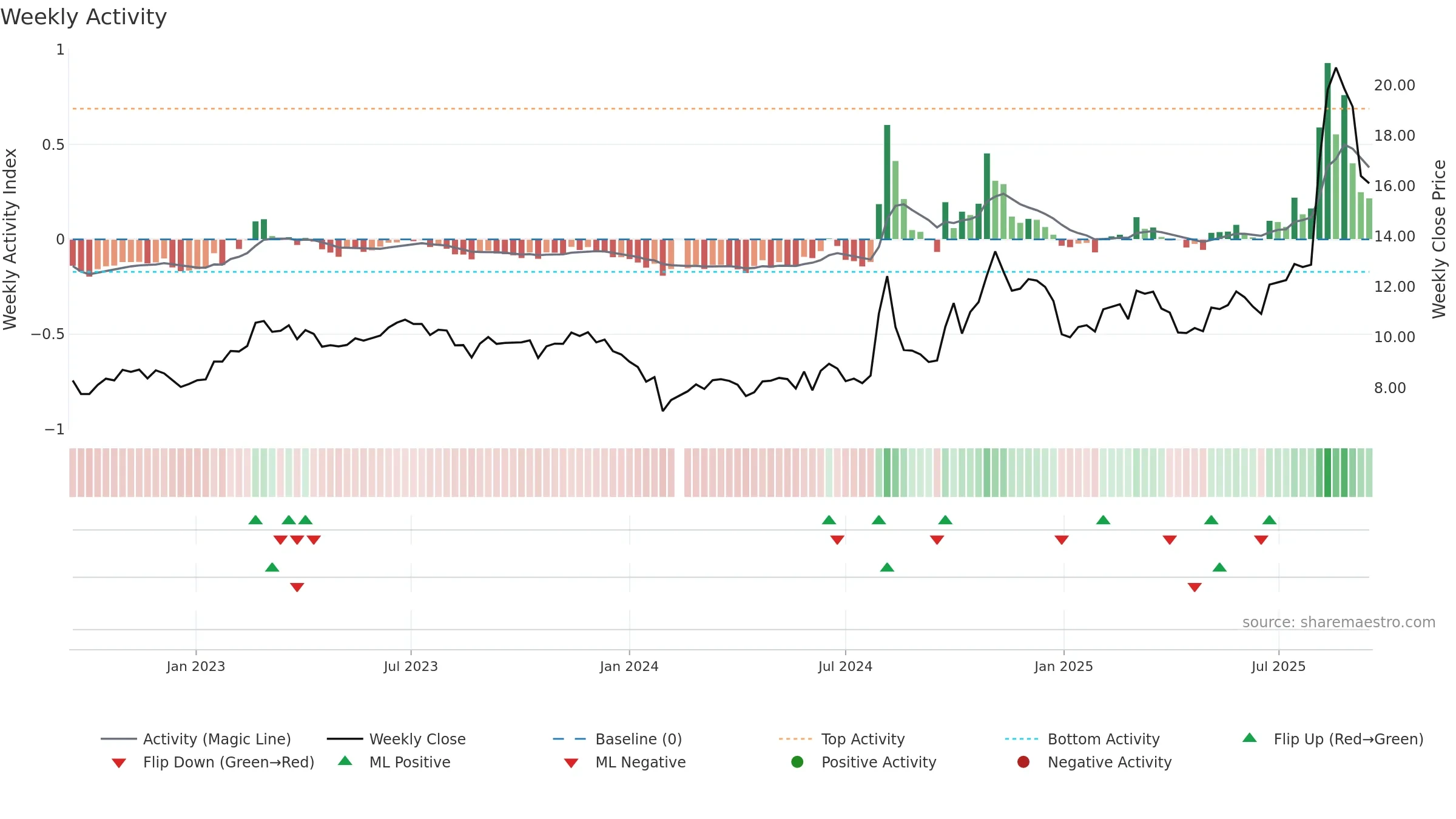Click the 0.5 activity index axis label

[53, 145]
